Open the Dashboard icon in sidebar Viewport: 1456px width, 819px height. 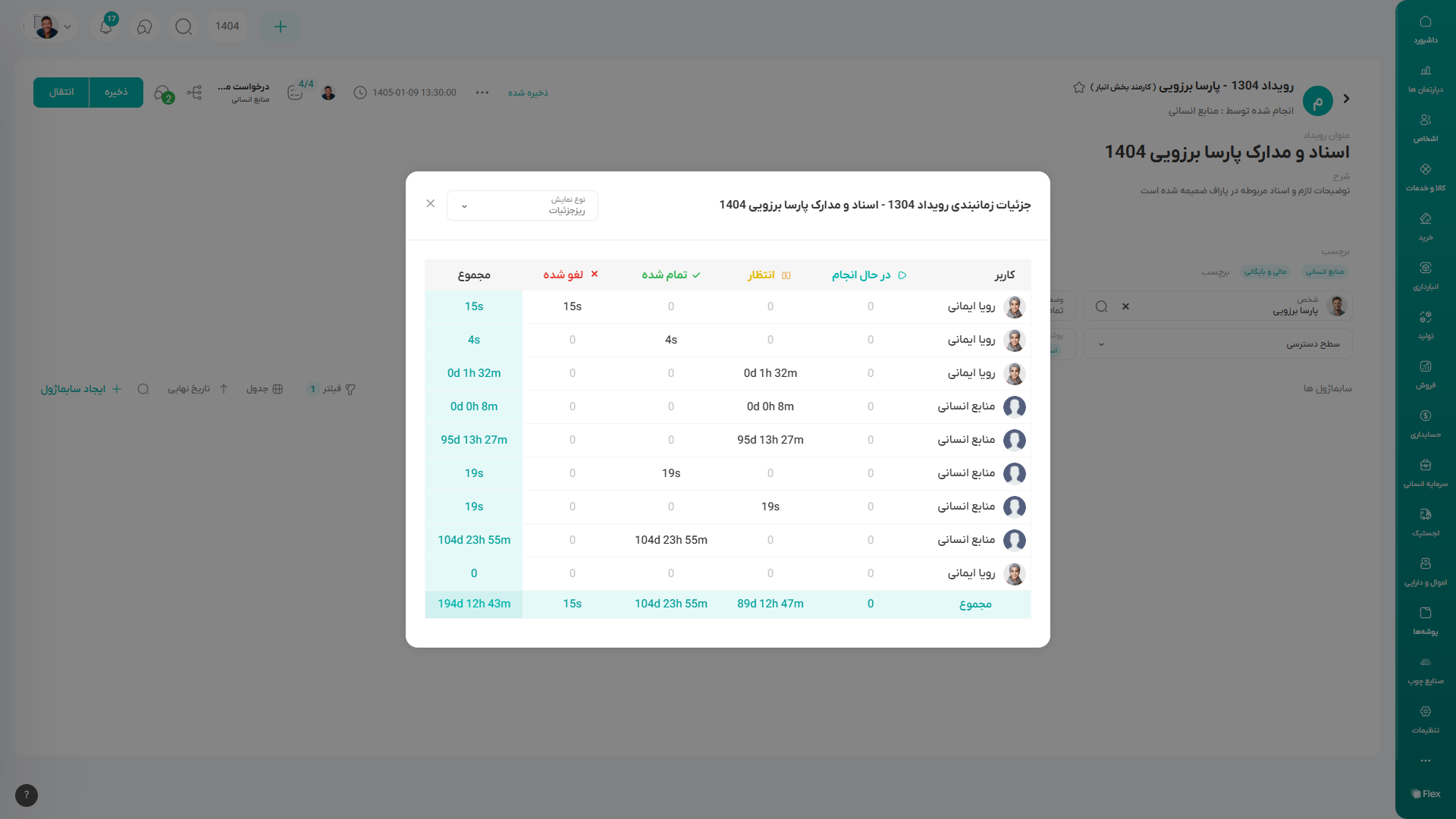tap(1425, 29)
